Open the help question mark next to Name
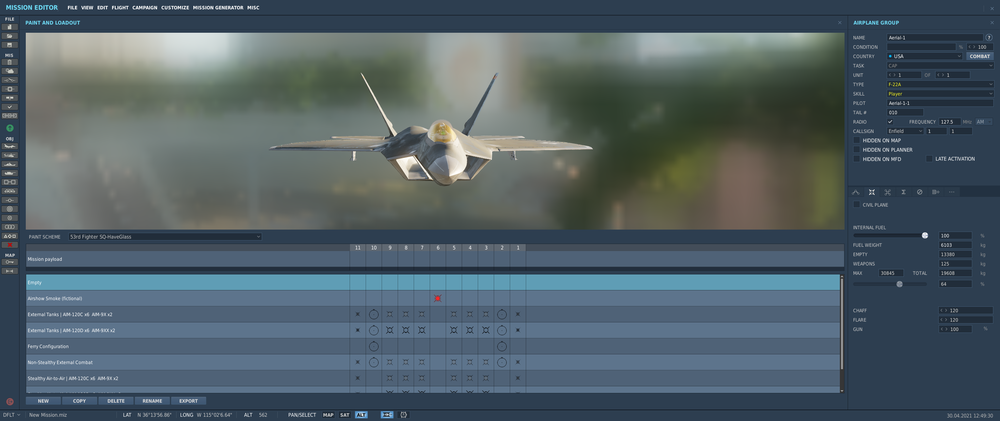The height and width of the screenshot is (421, 1000). (x=989, y=38)
